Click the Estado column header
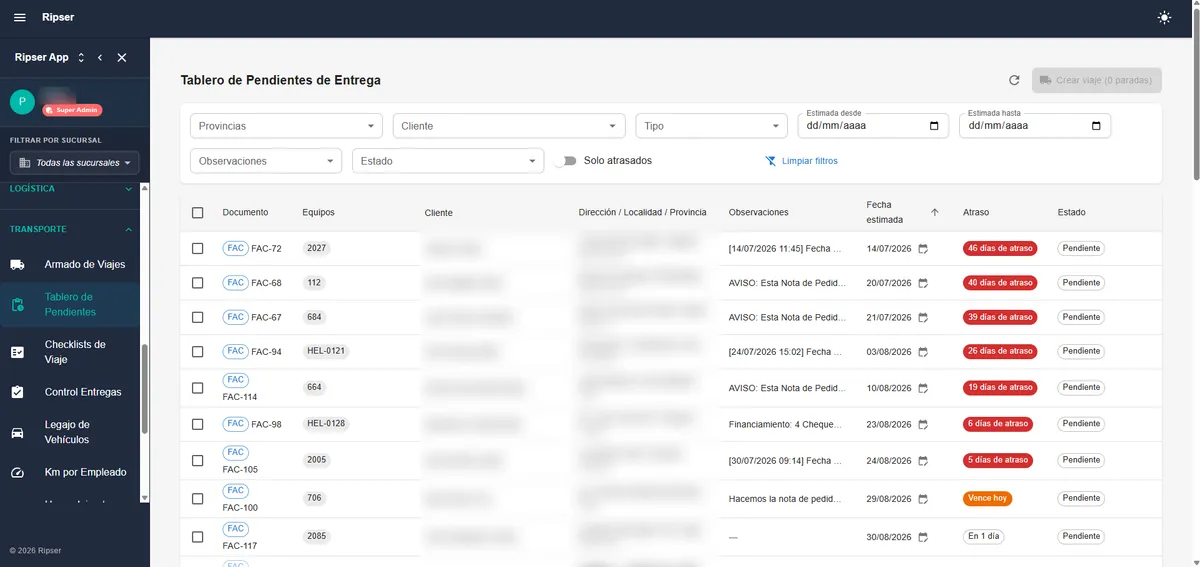1200x567 pixels. [x=1071, y=212]
